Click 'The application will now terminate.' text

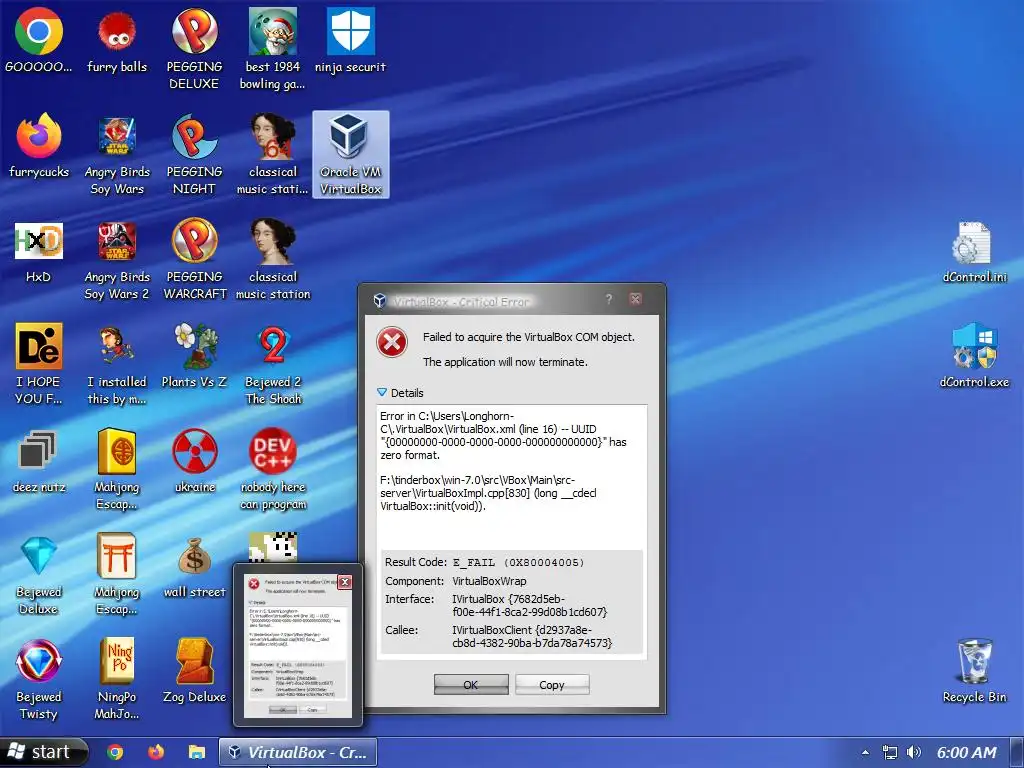[x=505, y=362]
